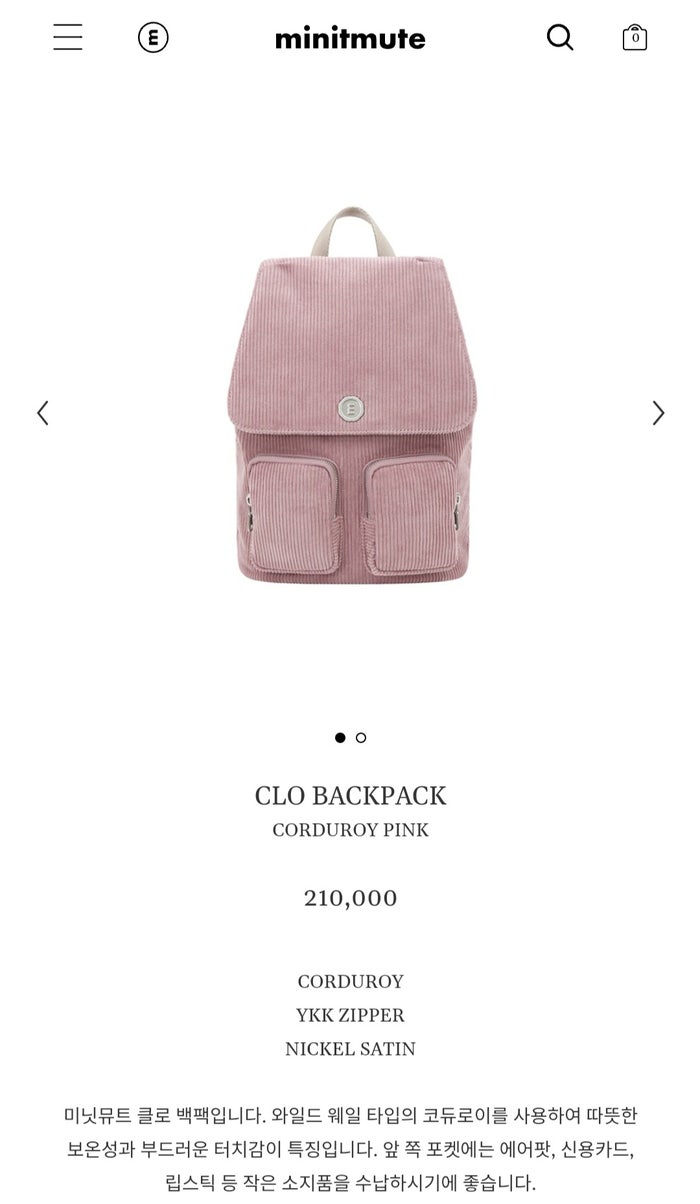Show previous product image arrow
This screenshot has width=700, height=1204.
click(x=42, y=413)
